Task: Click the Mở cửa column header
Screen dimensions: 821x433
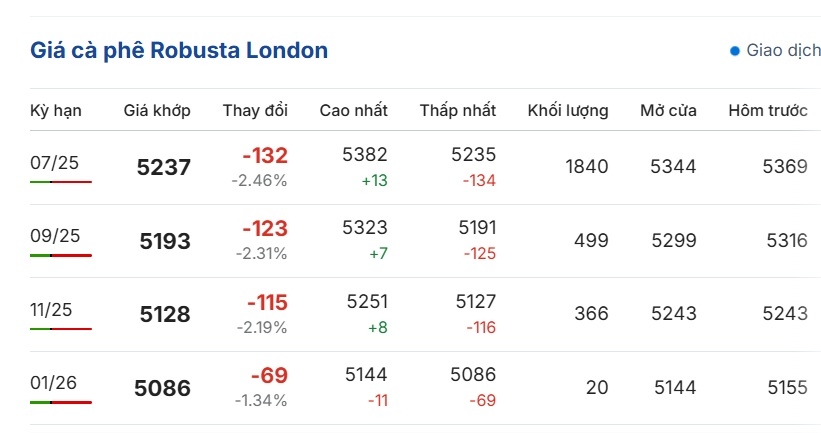Action: tap(668, 110)
